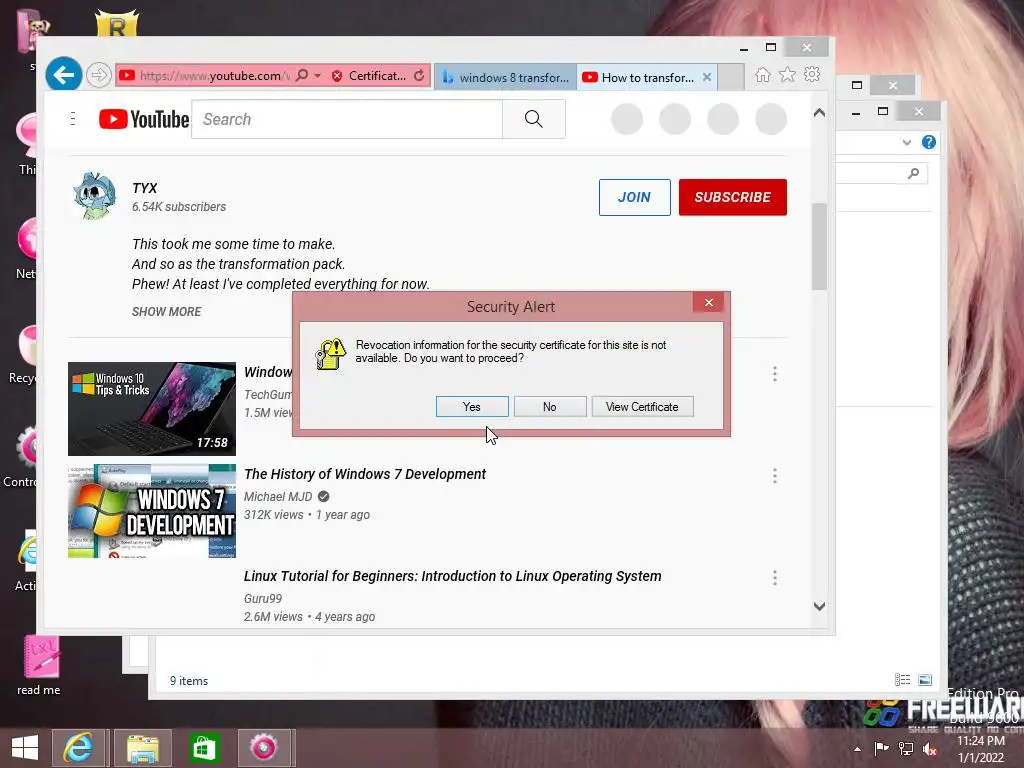Close the 'How to transfor...' tab
This screenshot has width=1024, height=768.
pyautogui.click(x=707, y=77)
